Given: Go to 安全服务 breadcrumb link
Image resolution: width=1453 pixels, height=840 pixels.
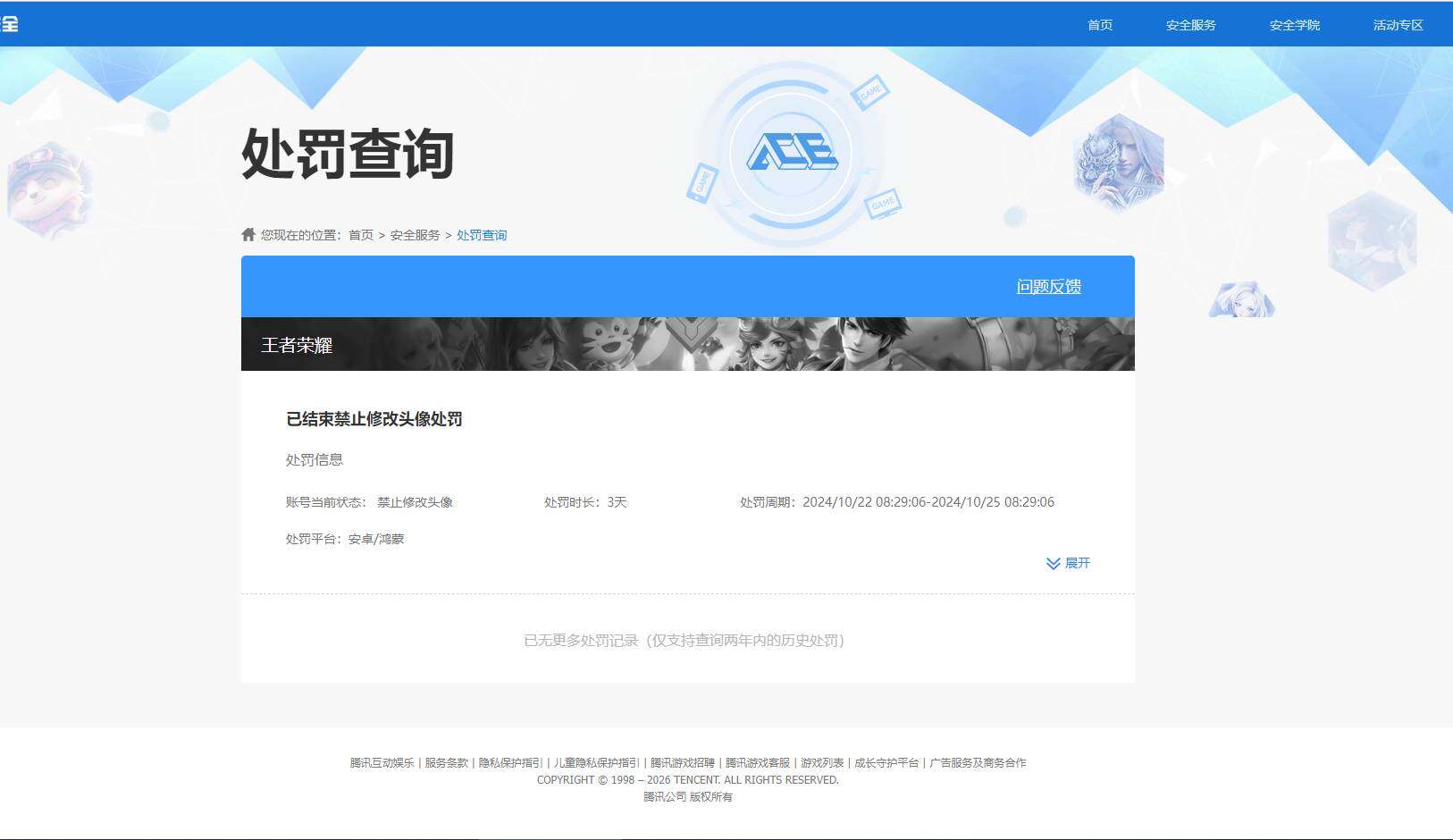Looking at the screenshot, I should 415,235.
